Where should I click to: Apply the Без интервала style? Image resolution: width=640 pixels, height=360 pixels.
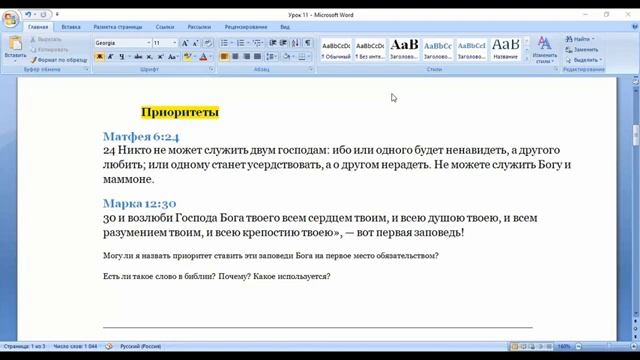[370, 50]
